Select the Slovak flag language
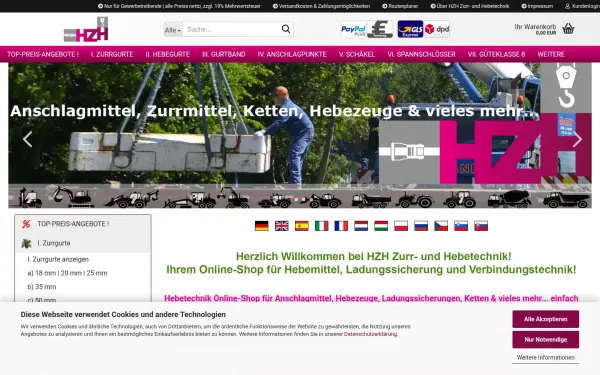 coord(481,226)
